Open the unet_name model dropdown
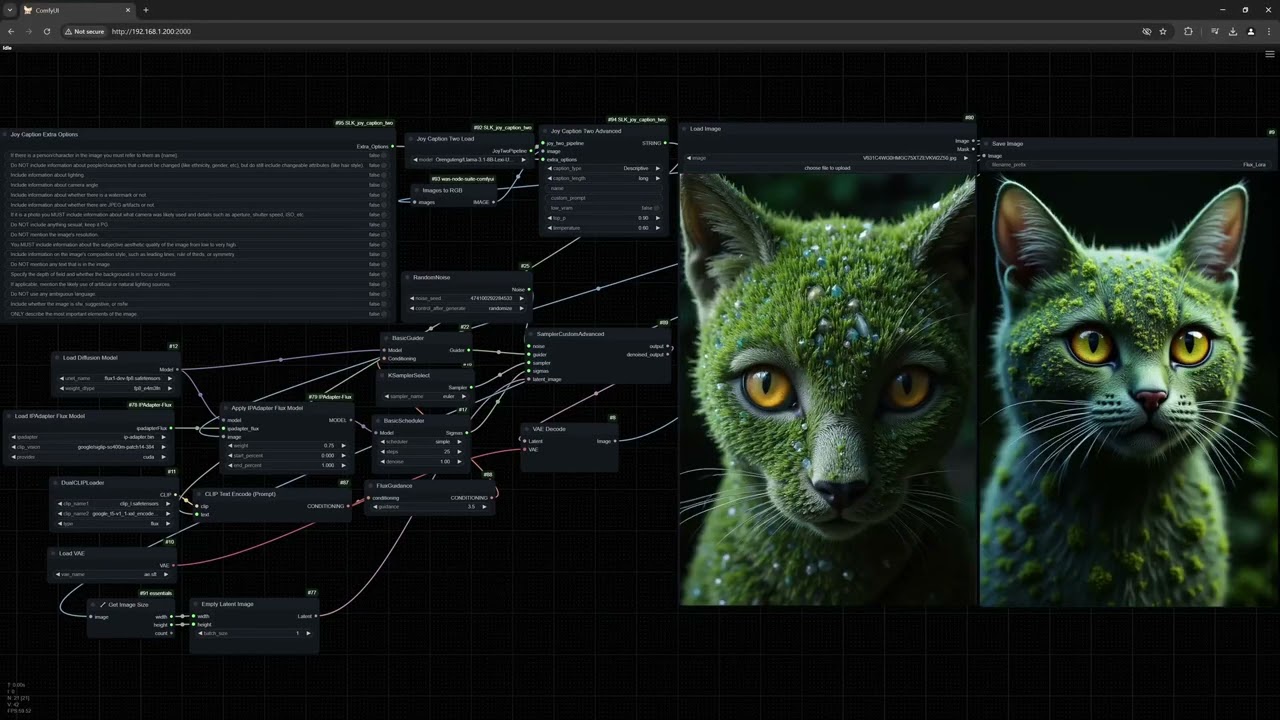The height and width of the screenshot is (720, 1280). pyautogui.click(x=115, y=379)
